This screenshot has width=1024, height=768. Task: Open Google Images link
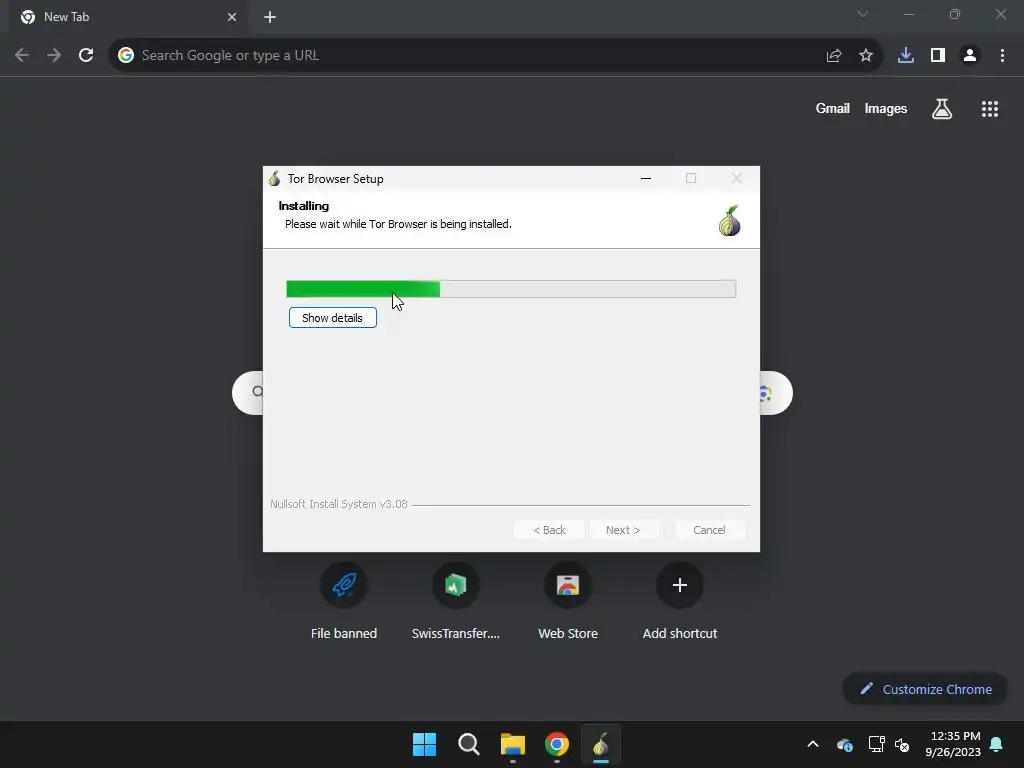[886, 108]
